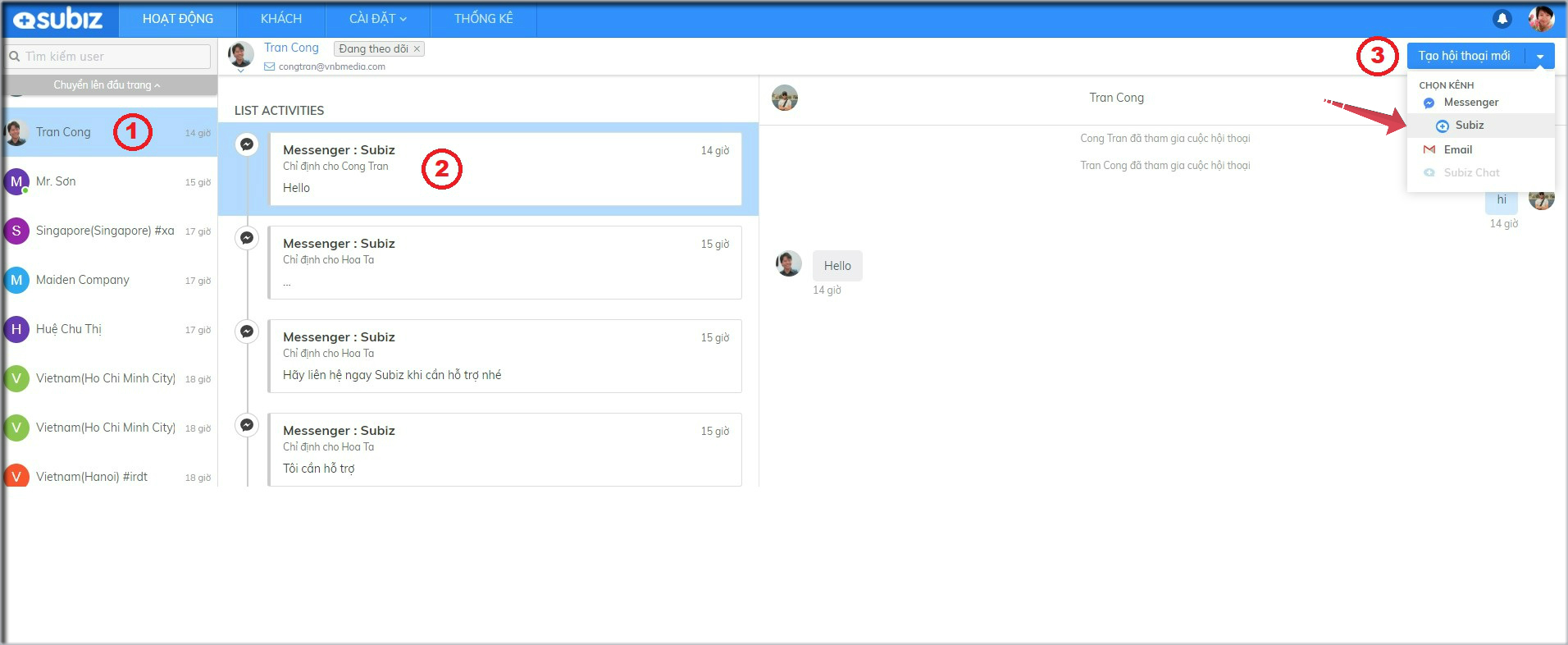Click "Chuyển lên đầu trang" button
This screenshot has width=1568, height=645.
[x=108, y=85]
